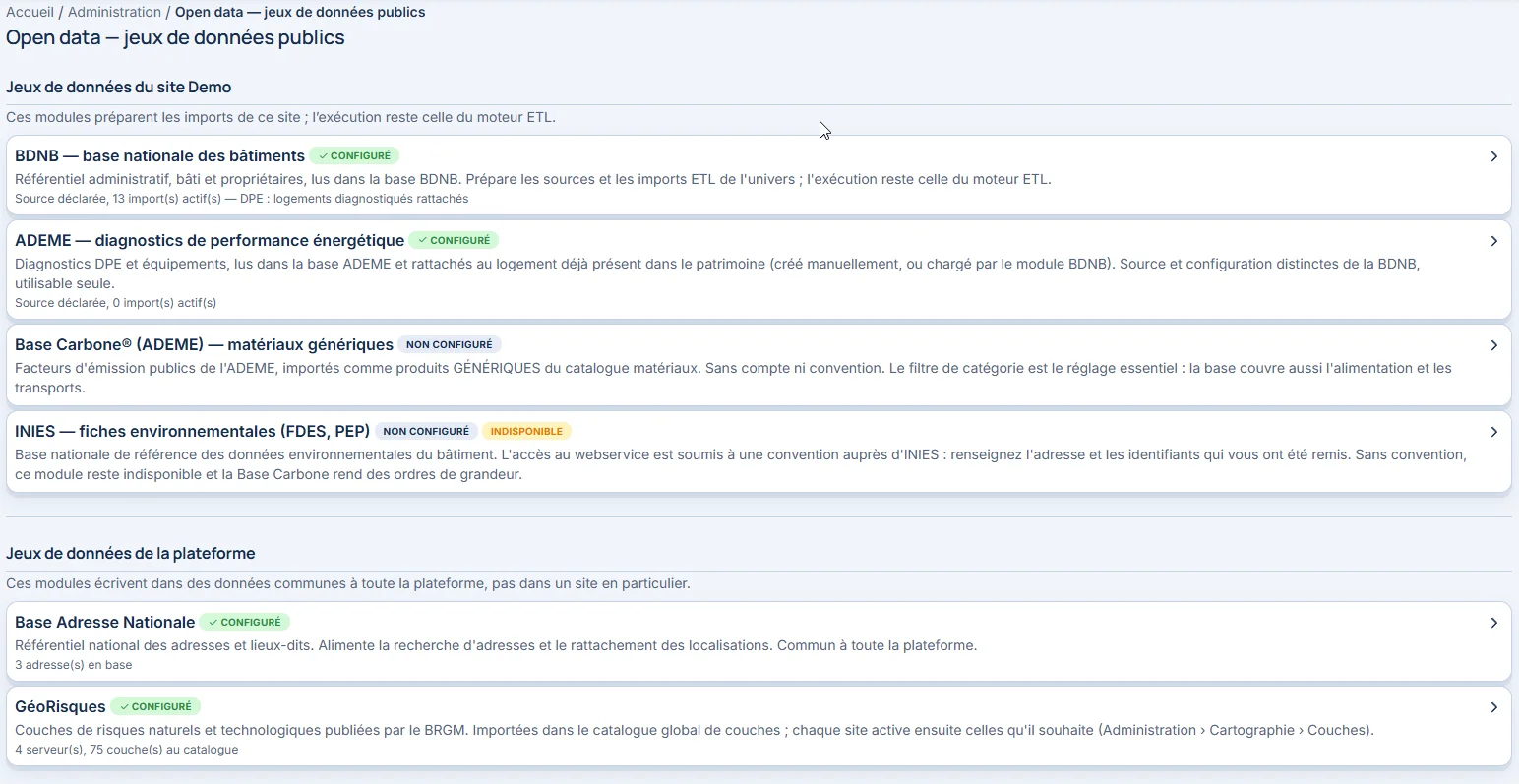The height and width of the screenshot is (784, 1519).
Task: Expand the BDNB module chevron
Action: point(1493,156)
